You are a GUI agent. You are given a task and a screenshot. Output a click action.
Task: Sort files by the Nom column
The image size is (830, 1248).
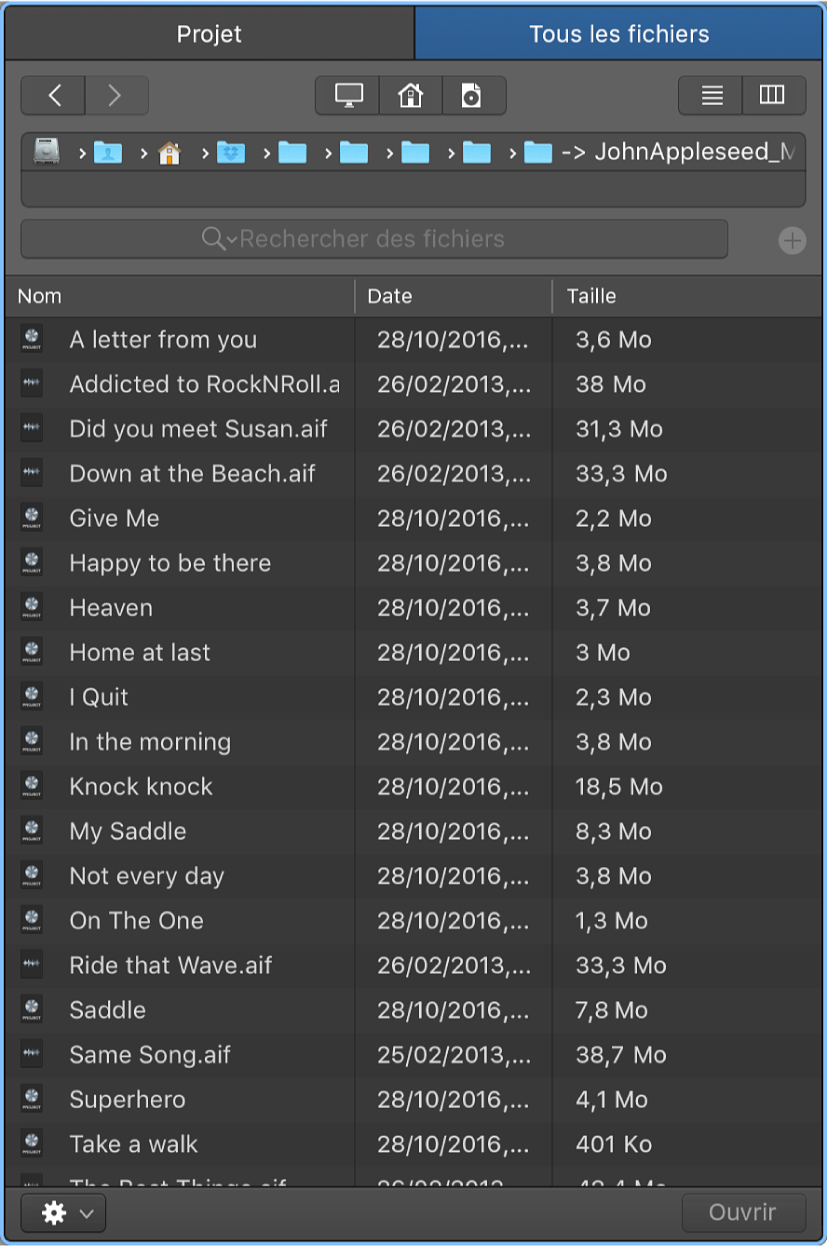pyautogui.click(x=180, y=296)
